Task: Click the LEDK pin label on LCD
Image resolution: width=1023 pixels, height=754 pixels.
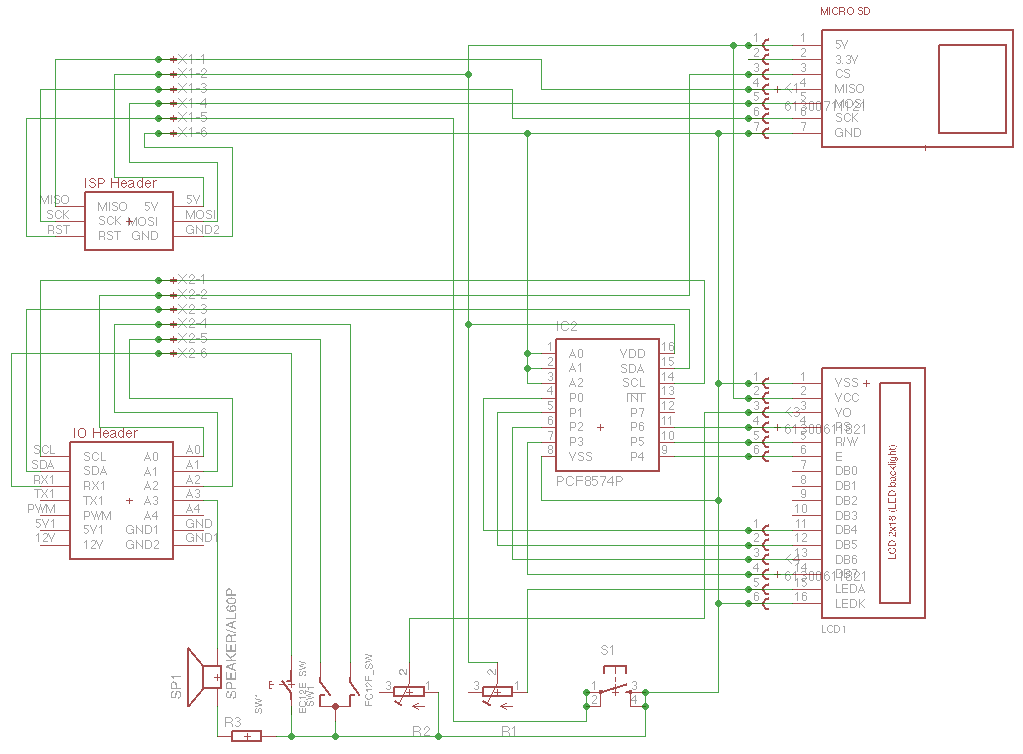Action: click(x=850, y=604)
